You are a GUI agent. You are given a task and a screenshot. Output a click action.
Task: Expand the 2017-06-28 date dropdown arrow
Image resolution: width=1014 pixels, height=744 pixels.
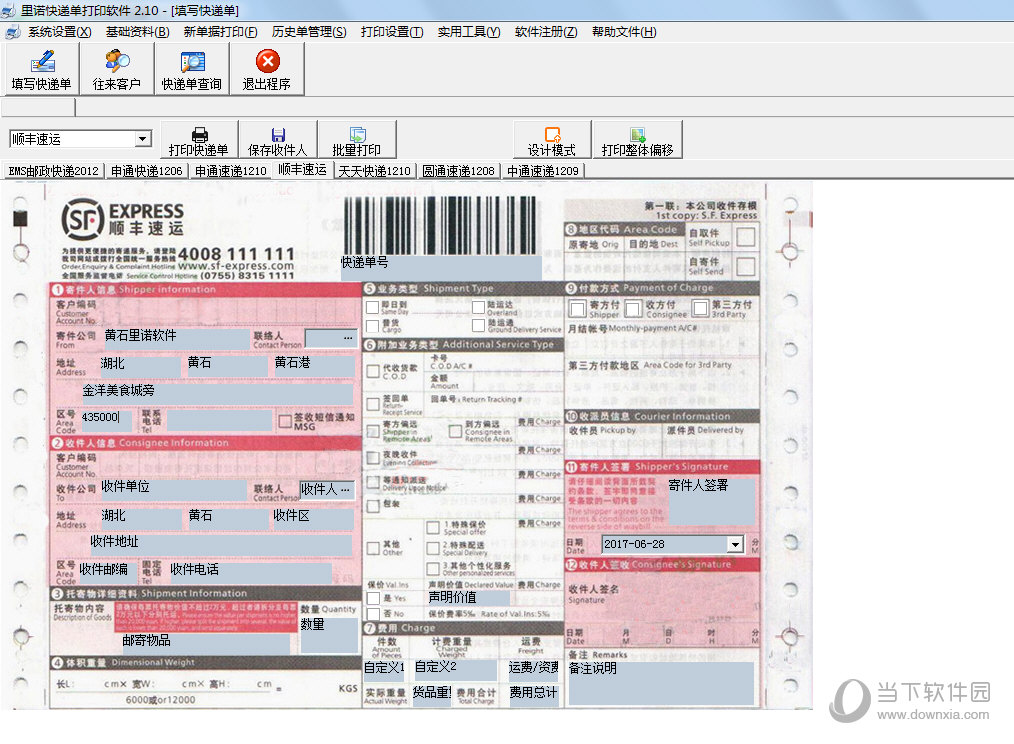pyautogui.click(x=735, y=544)
